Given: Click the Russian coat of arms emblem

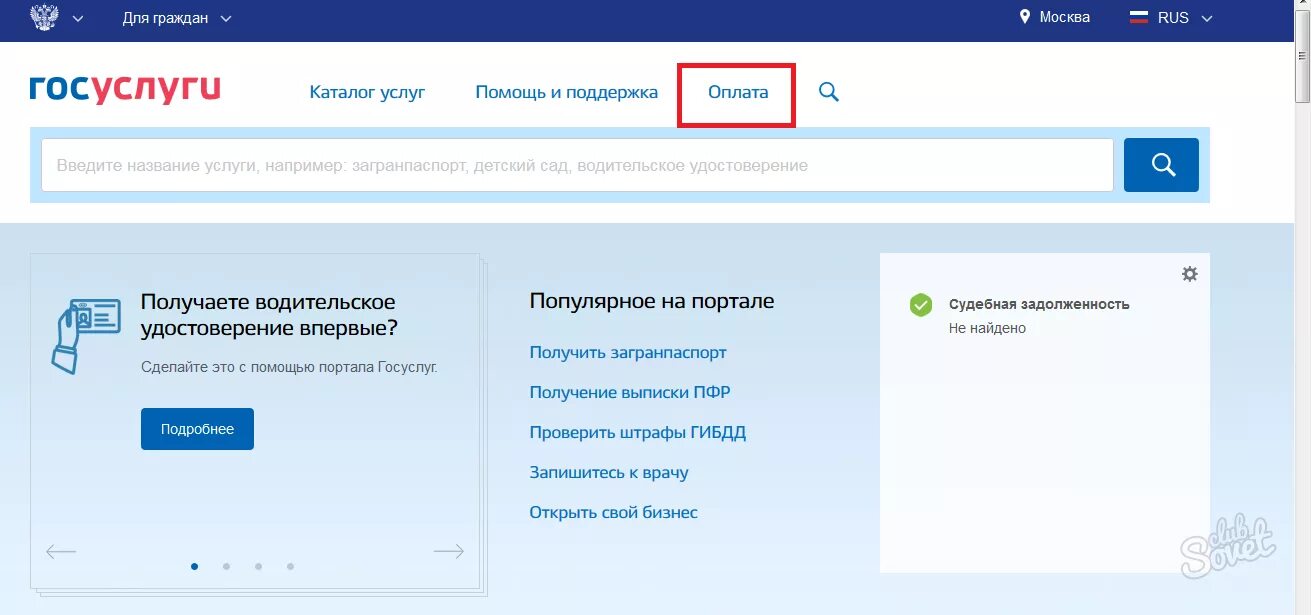Looking at the screenshot, I should [44, 18].
